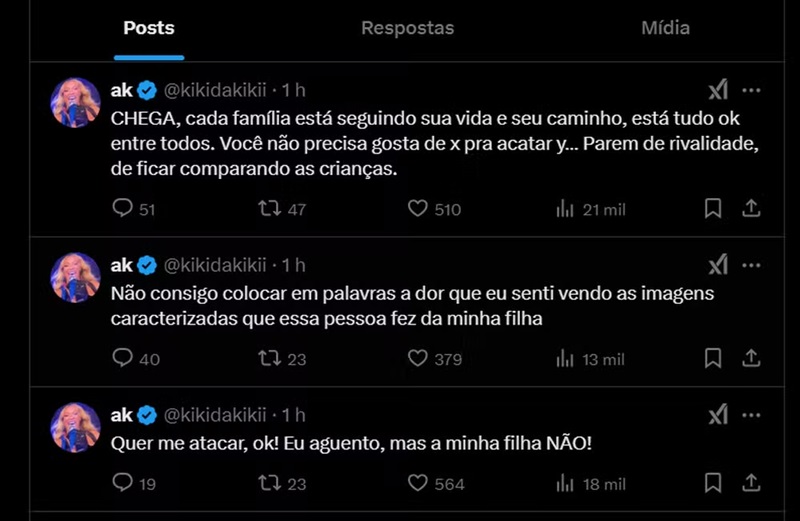Like the post with 510 likes
The height and width of the screenshot is (521, 800).
pos(418,209)
